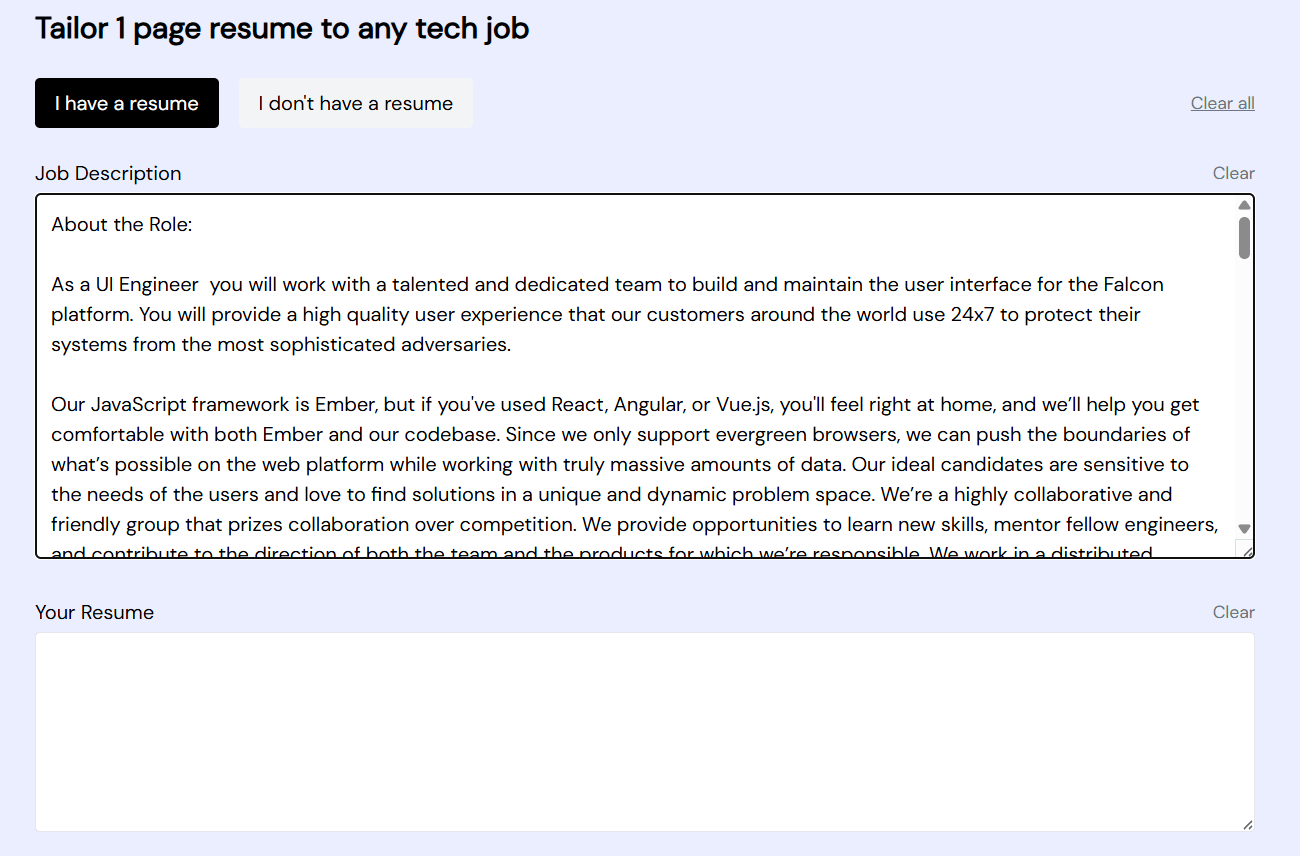Clear the Job Description field

[x=1233, y=173]
